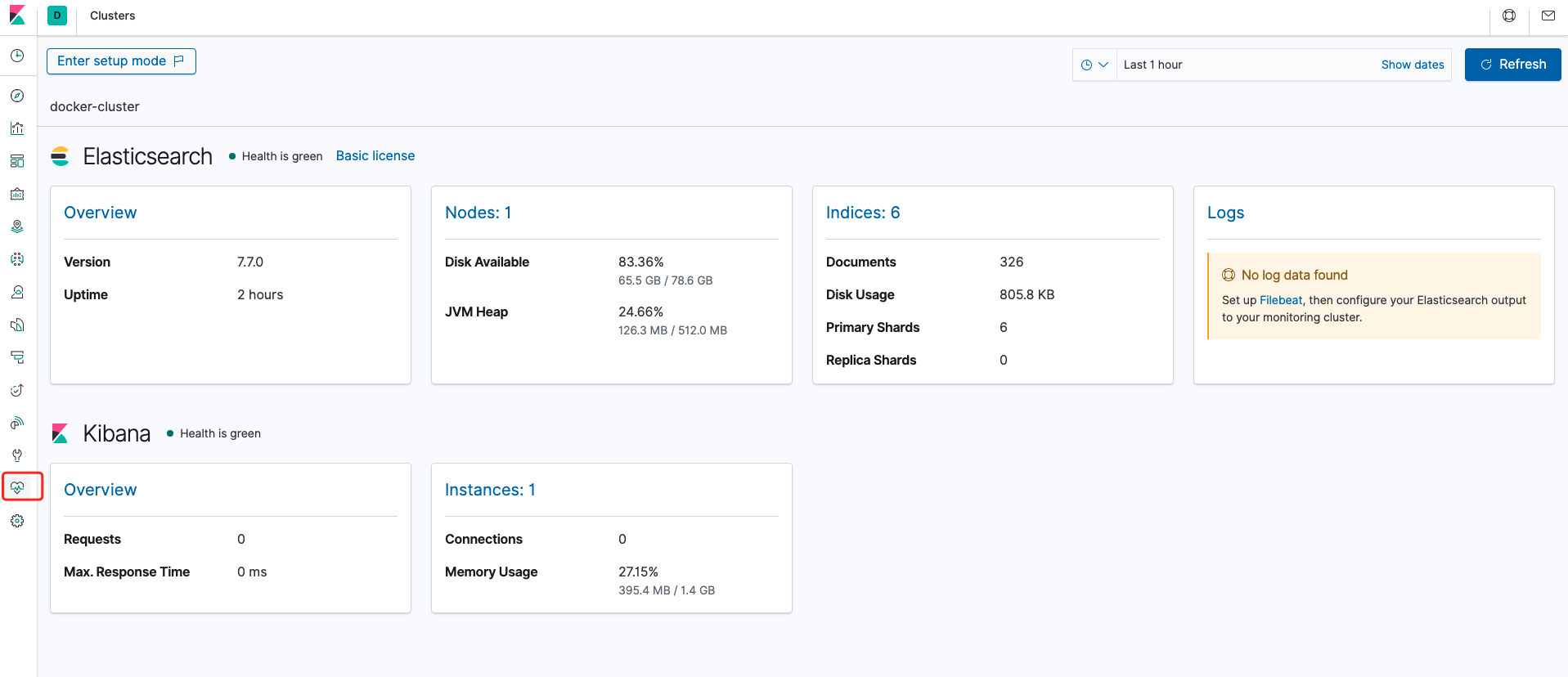Click the 395.4 MB / 1.4 GB text
Screen dimensions: 1568x677
[x=667, y=590]
